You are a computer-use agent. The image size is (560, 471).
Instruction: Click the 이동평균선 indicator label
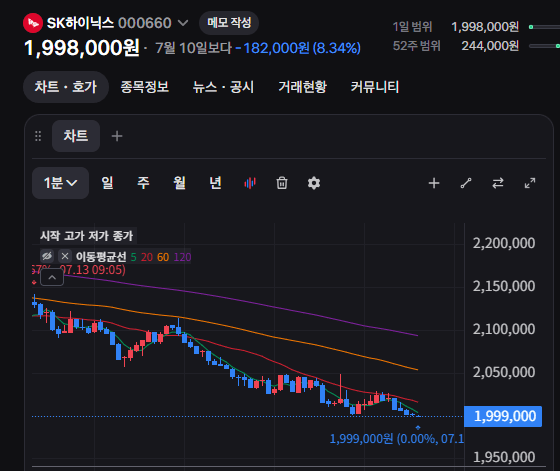click(101, 257)
